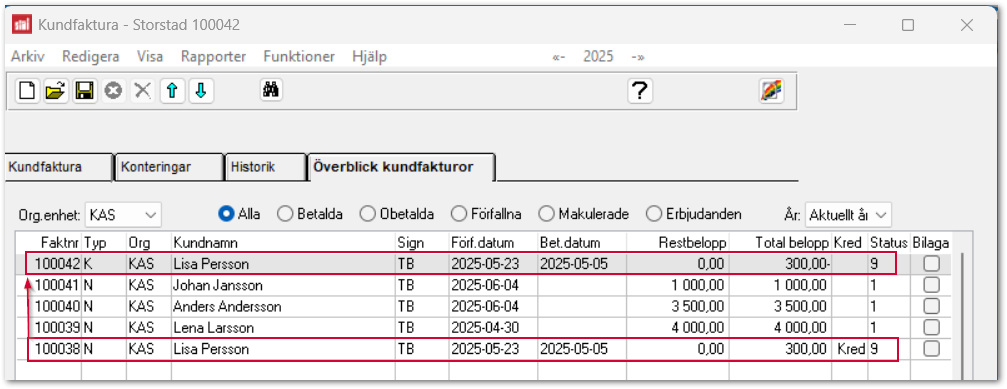Tick Bilaga checkbox for invoice 100039
The width and height of the screenshot is (1007, 389).
[x=931, y=327]
